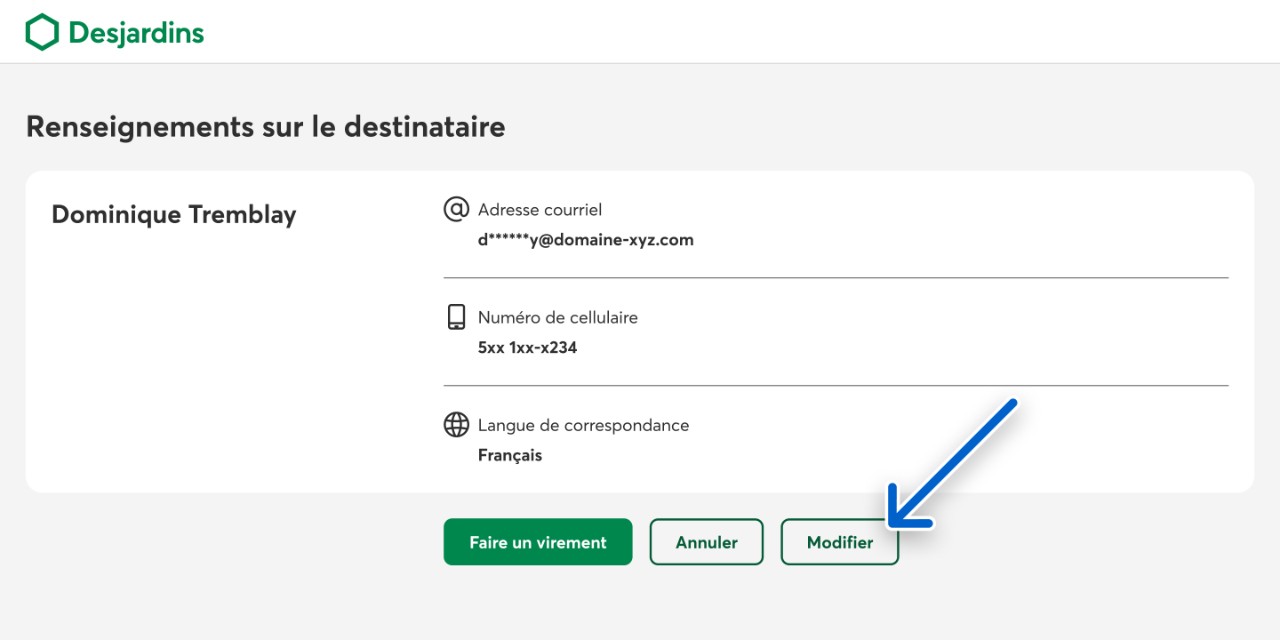Click the divider line below the cellphone number
The width and height of the screenshot is (1280, 640).
point(835,386)
